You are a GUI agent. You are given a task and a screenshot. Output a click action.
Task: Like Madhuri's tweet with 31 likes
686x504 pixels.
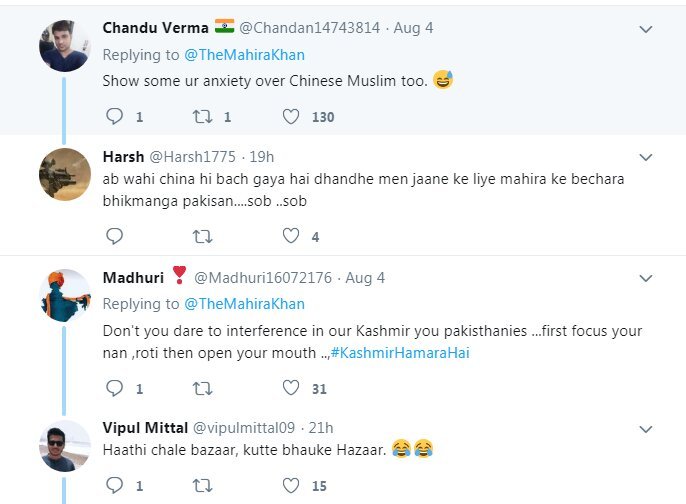point(291,388)
